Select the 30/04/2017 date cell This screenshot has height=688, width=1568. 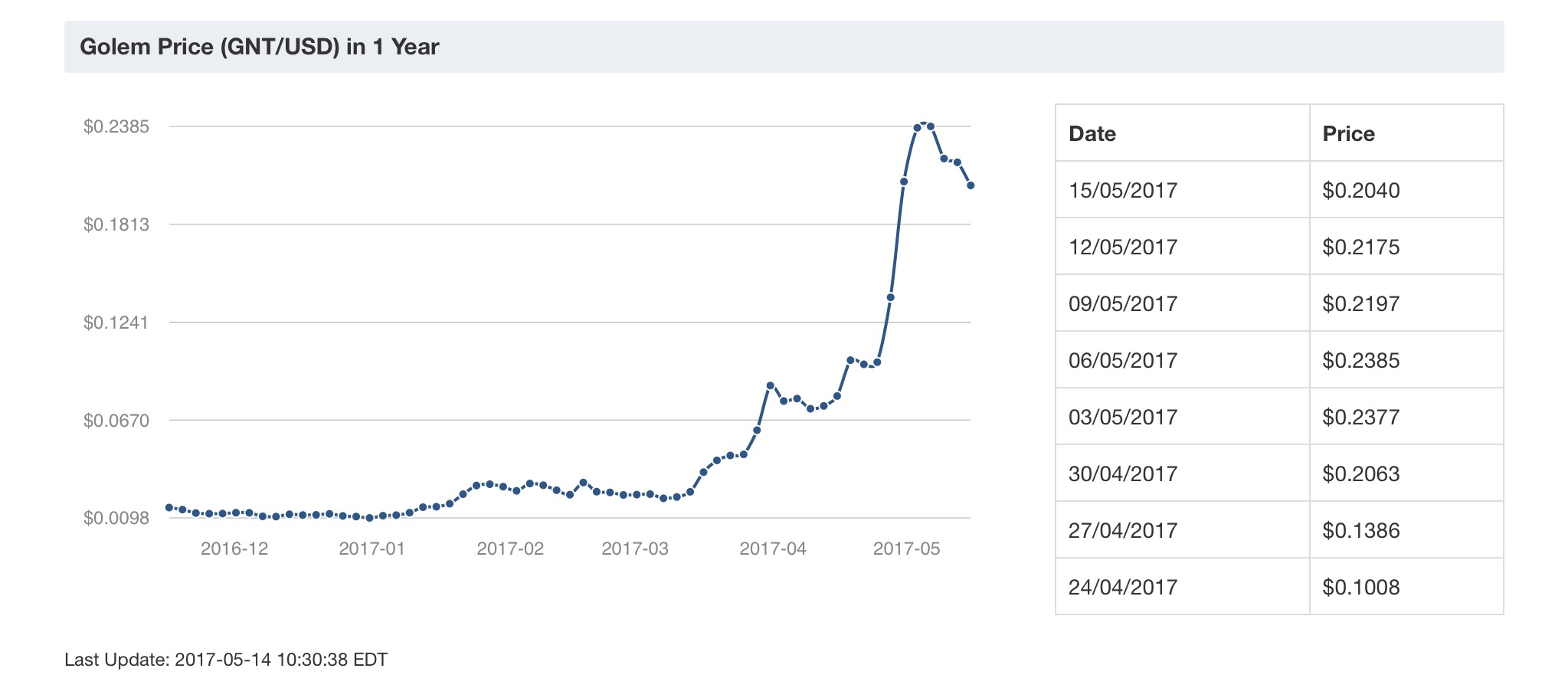[1182, 473]
